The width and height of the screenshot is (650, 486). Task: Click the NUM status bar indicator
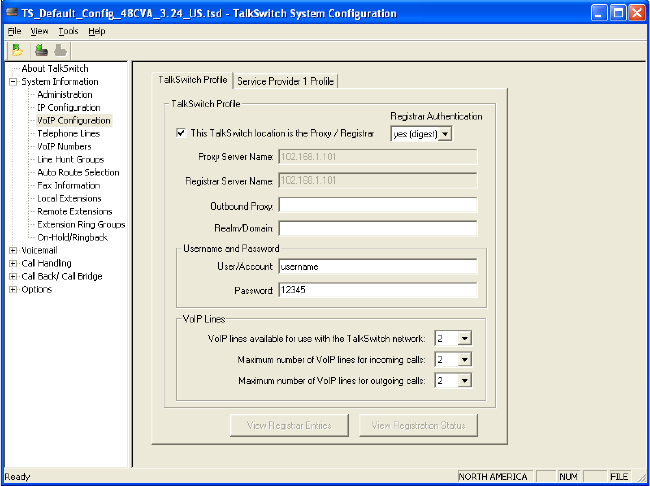click(570, 477)
